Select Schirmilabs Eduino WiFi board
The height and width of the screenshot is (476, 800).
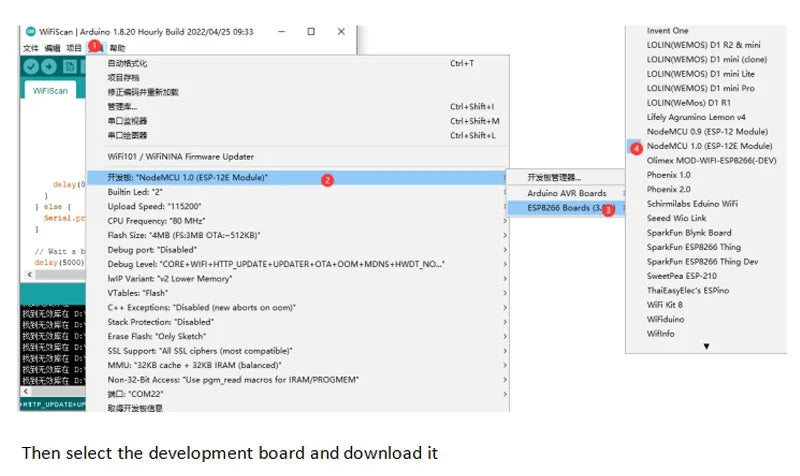(706, 204)
